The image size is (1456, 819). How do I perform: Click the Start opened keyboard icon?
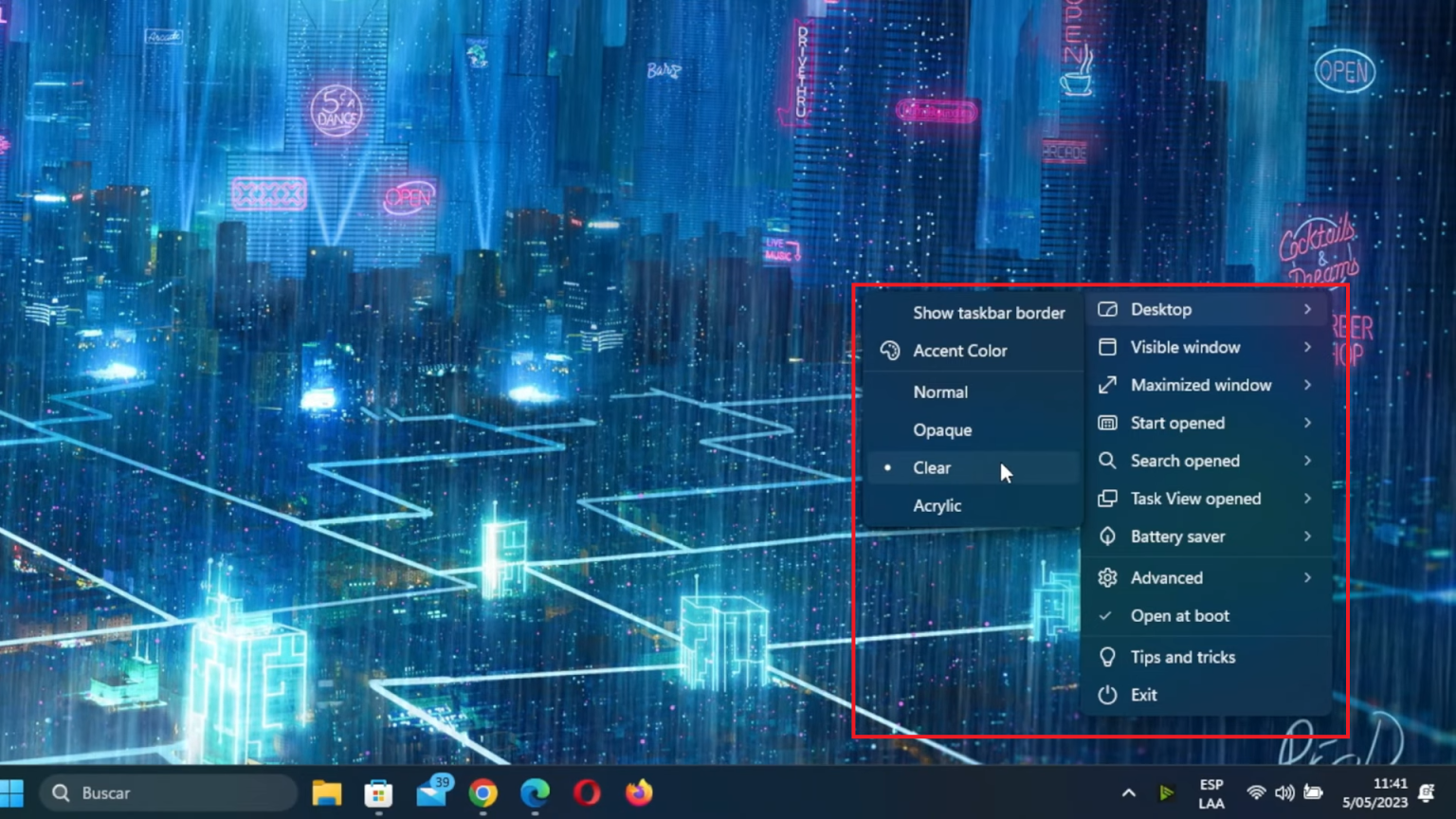[1106, 423]
